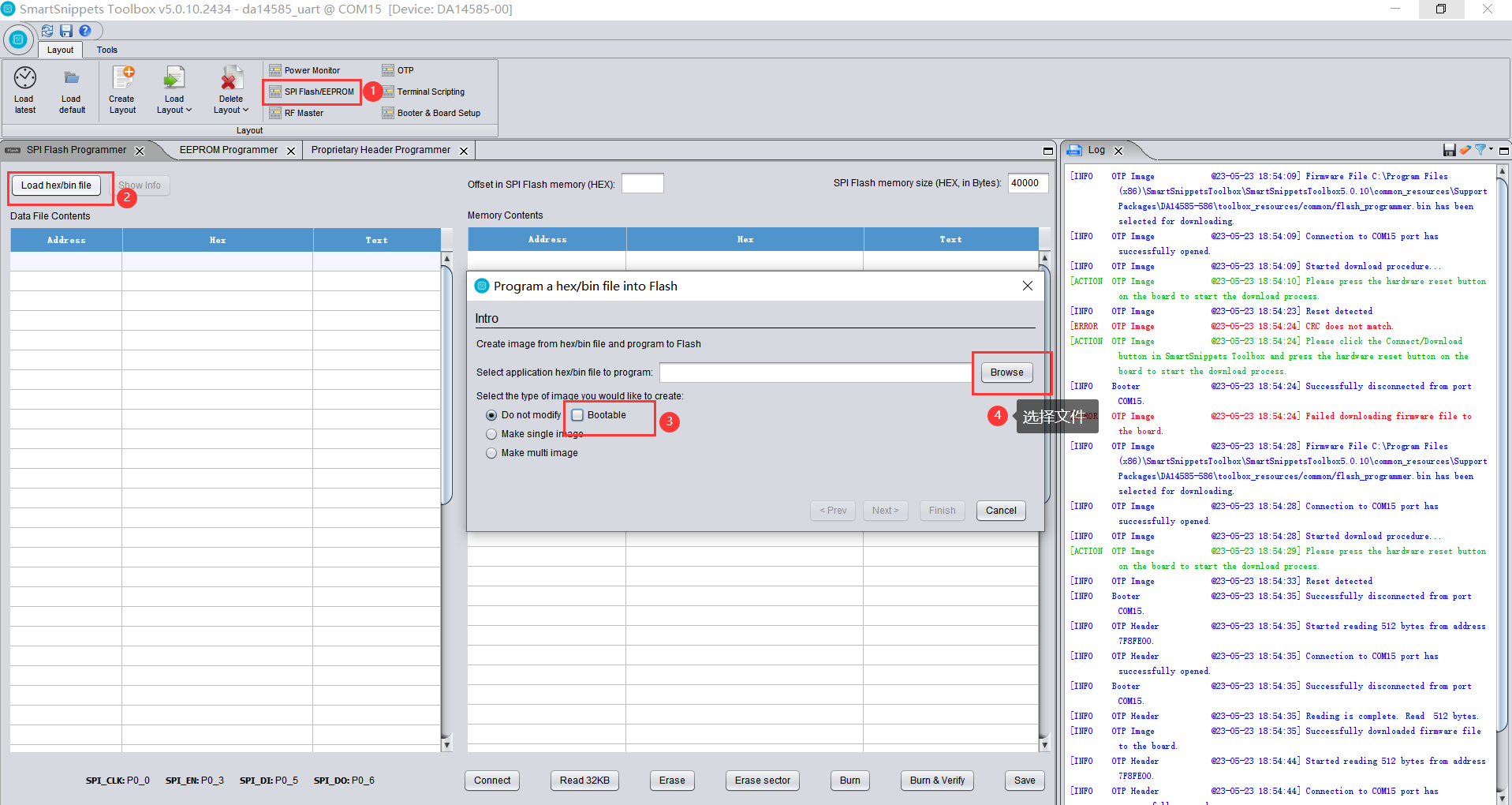Image resolution: width=1512 pixels, height=805 pixels.
Task: Enable the Bootable checkbox
Action: point(577,415)
